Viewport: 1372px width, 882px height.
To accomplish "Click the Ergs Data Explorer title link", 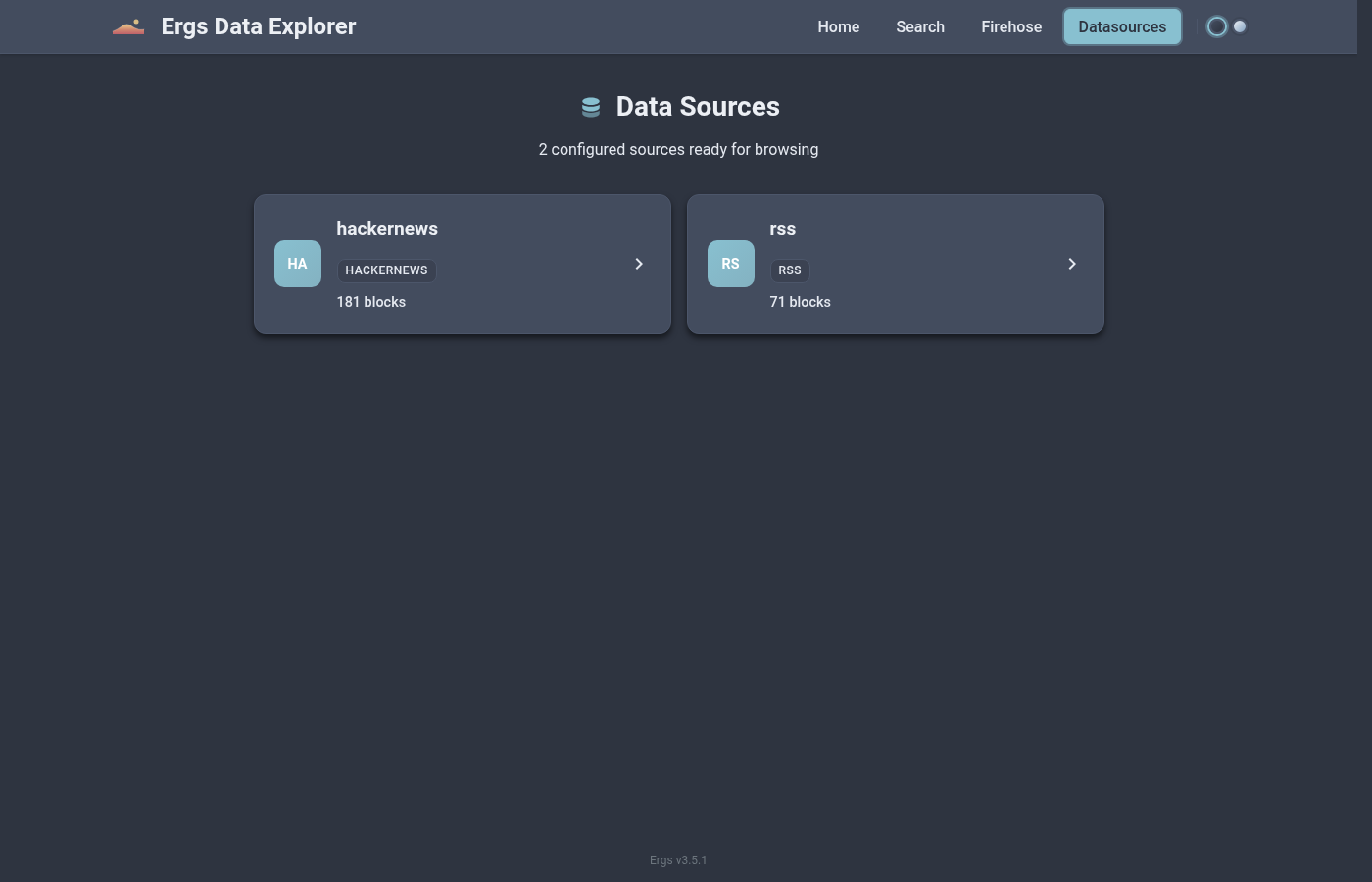I will click(259, 27).
